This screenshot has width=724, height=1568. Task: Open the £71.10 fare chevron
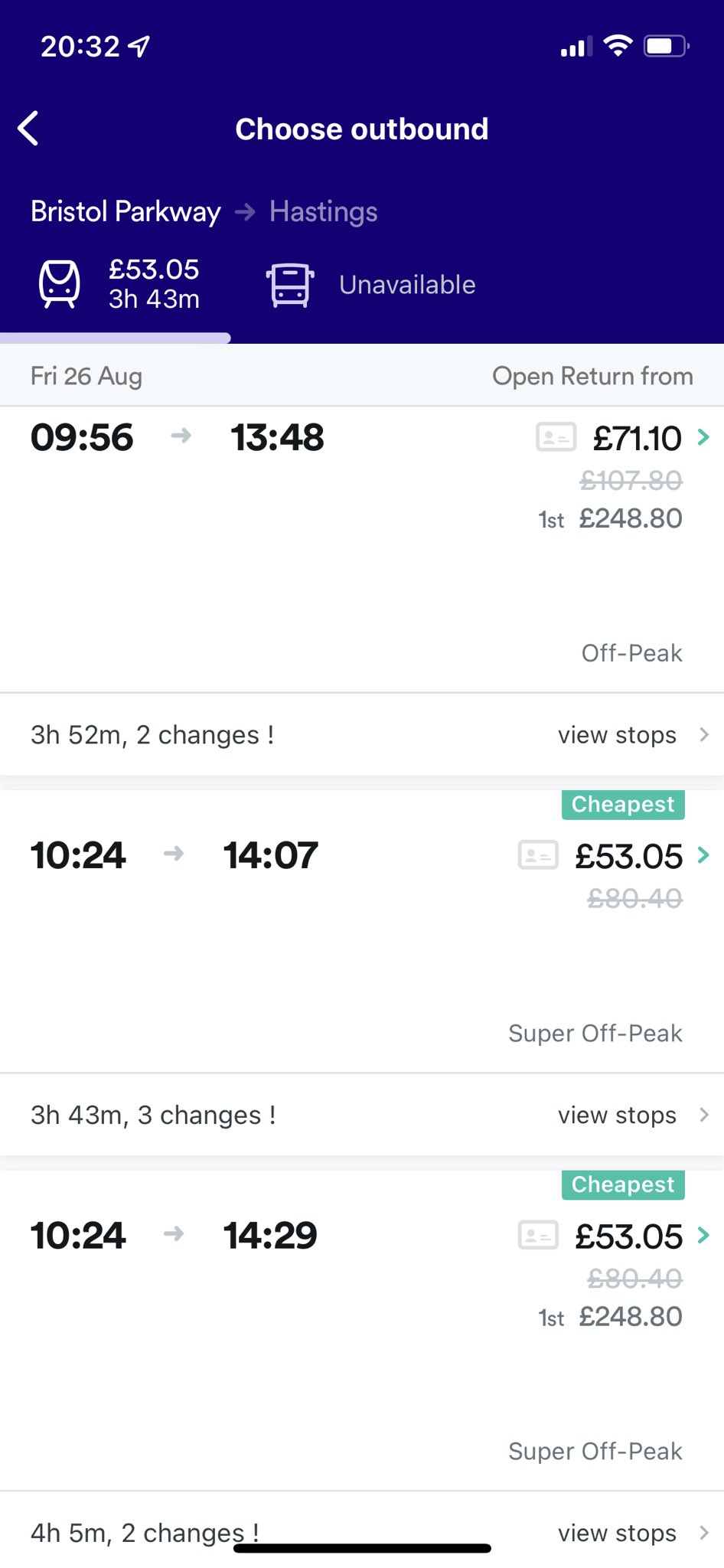703,437
